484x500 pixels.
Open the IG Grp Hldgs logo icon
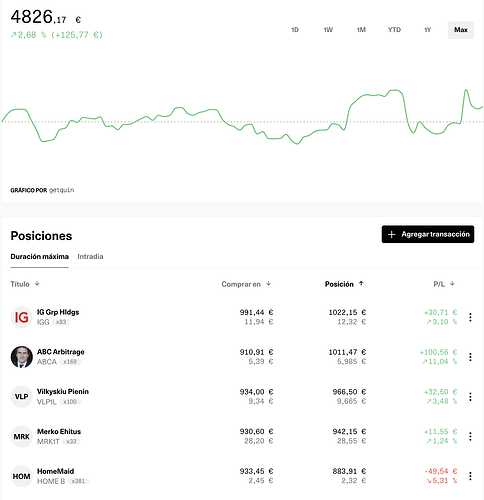pos(22,317)
